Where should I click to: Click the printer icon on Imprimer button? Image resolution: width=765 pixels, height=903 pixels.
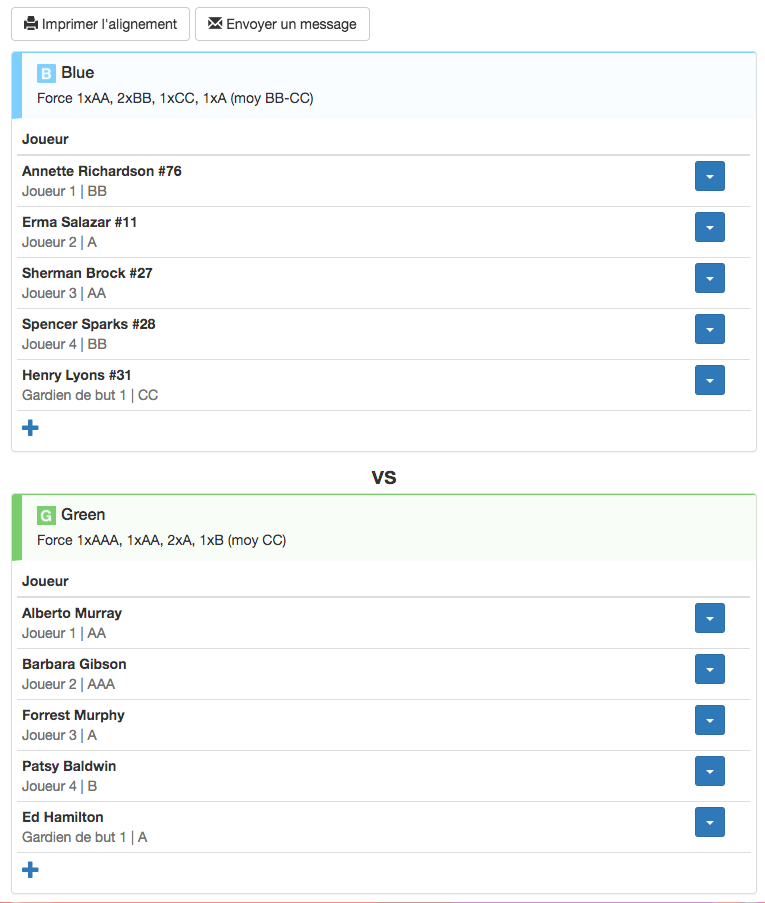tap(31, 24)
